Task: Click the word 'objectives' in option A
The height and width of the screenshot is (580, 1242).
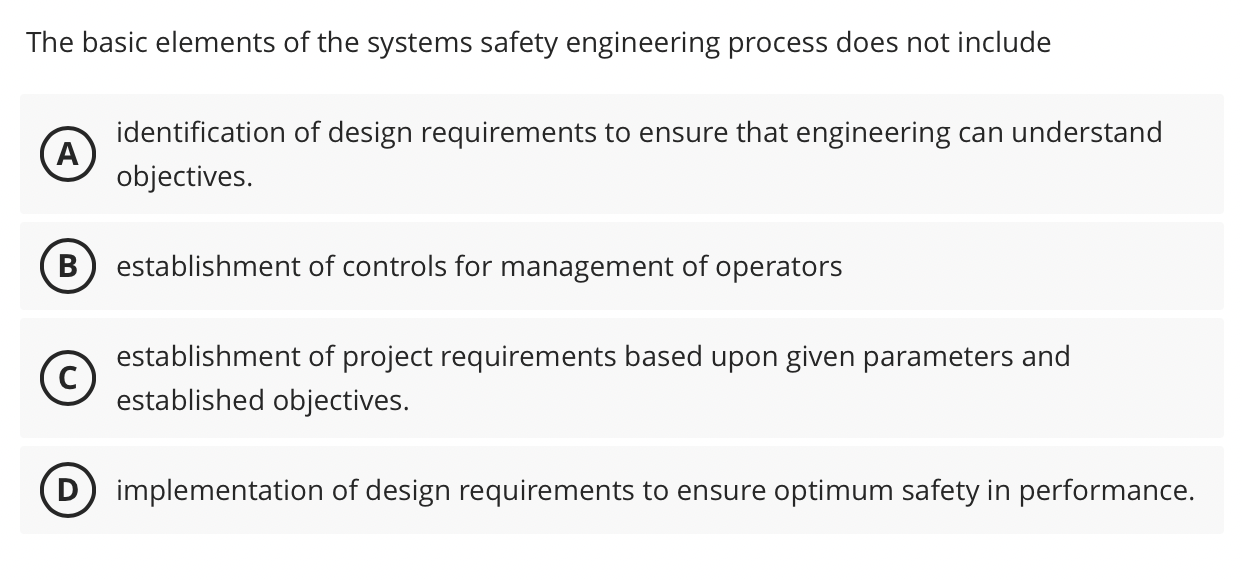Action: click(x=180, y=177)
